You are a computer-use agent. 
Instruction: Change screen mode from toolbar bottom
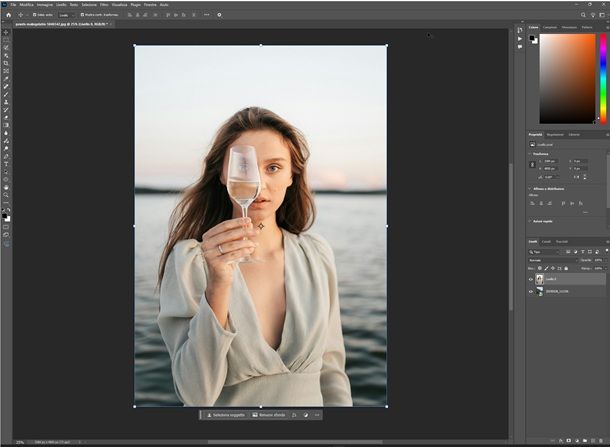[x=6, y=235]
